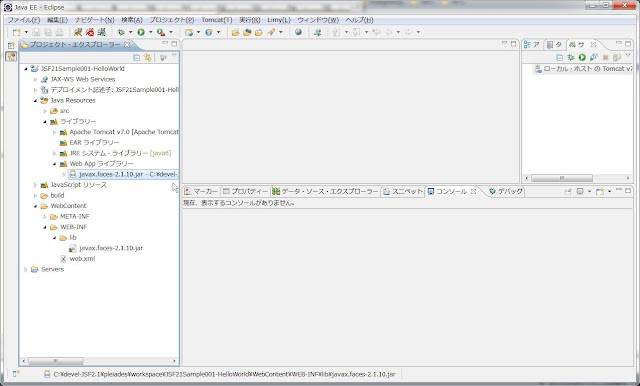Expand the JAX-WS Web Services node
Screen dimensions: 640x386
click(x=36, y=80)
